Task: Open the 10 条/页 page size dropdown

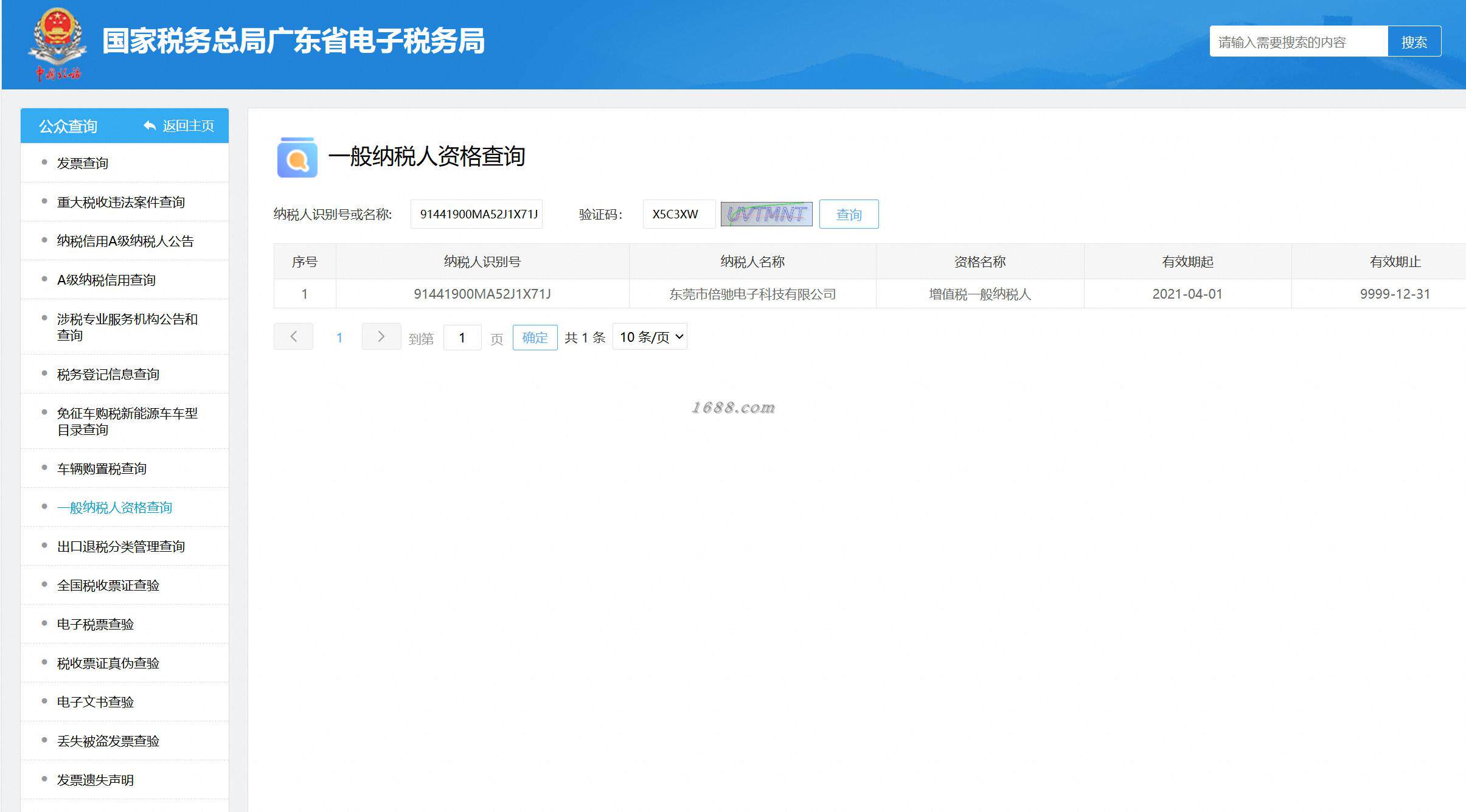Action: (x=650, y=337)
